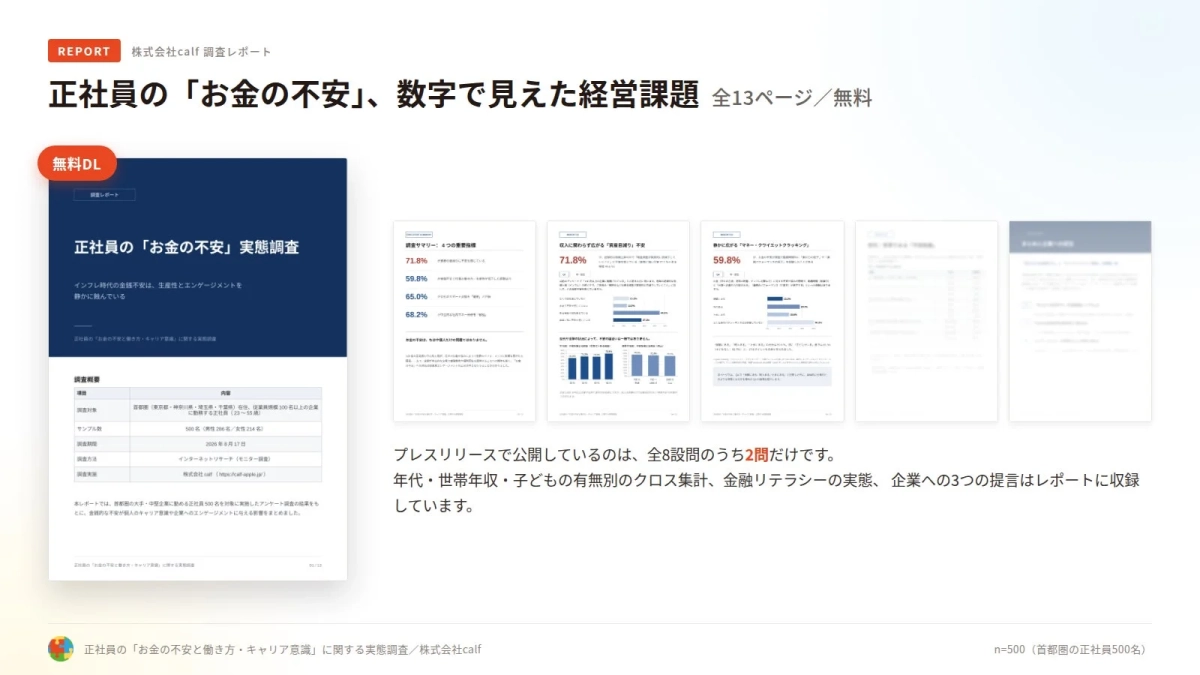This screenshot has width=1200, height=675.
Task: Open the 「資産目減り」不安 page thumbnail
Action: (x=618, y=321)
